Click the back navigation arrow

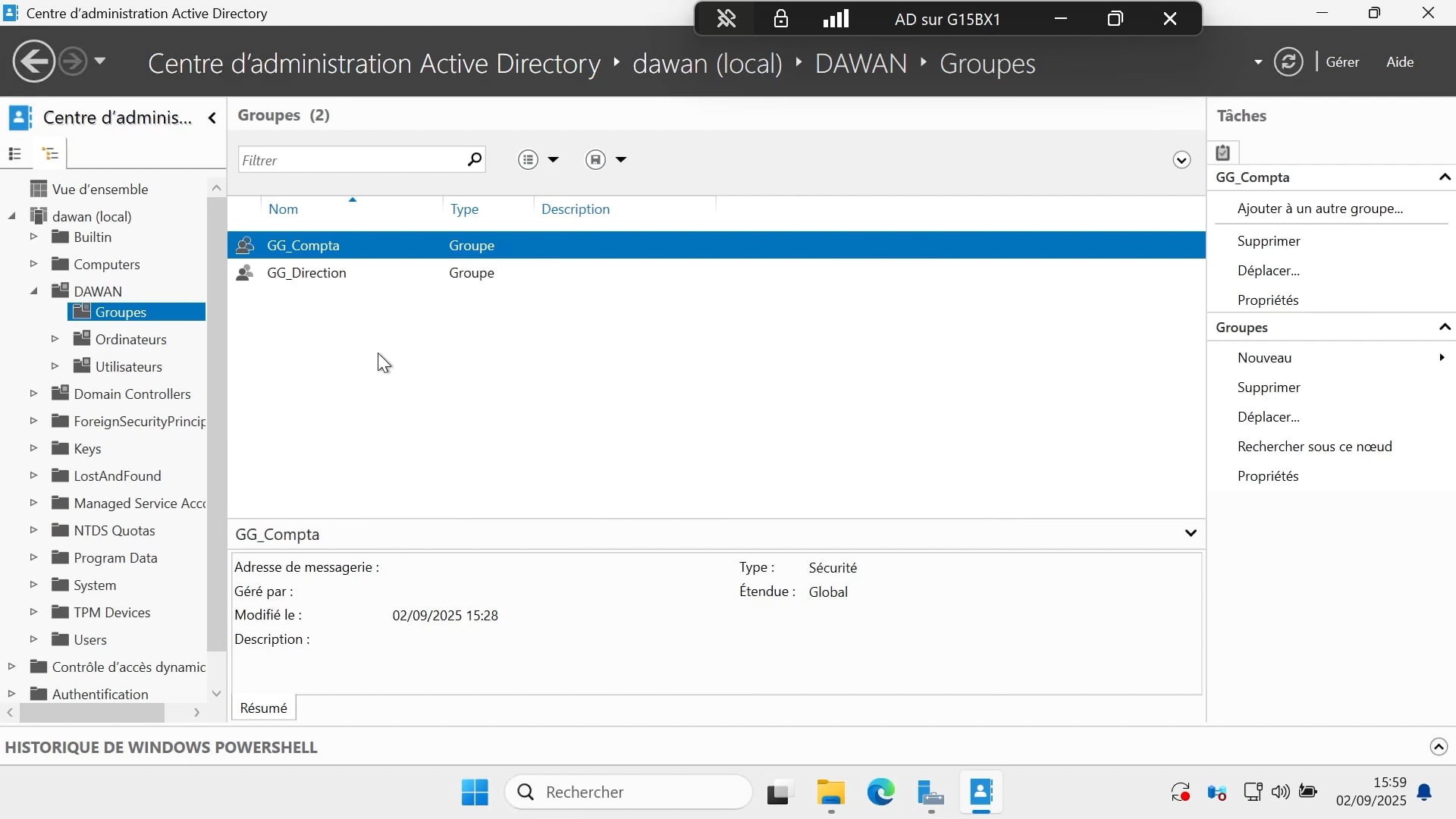33,61
